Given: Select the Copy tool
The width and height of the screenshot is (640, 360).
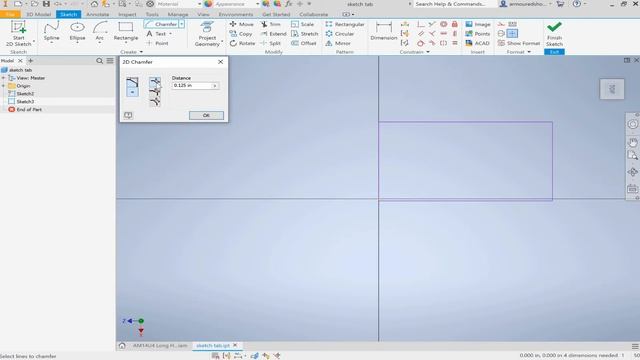Looking at the screenshot, I should (241, 34).
